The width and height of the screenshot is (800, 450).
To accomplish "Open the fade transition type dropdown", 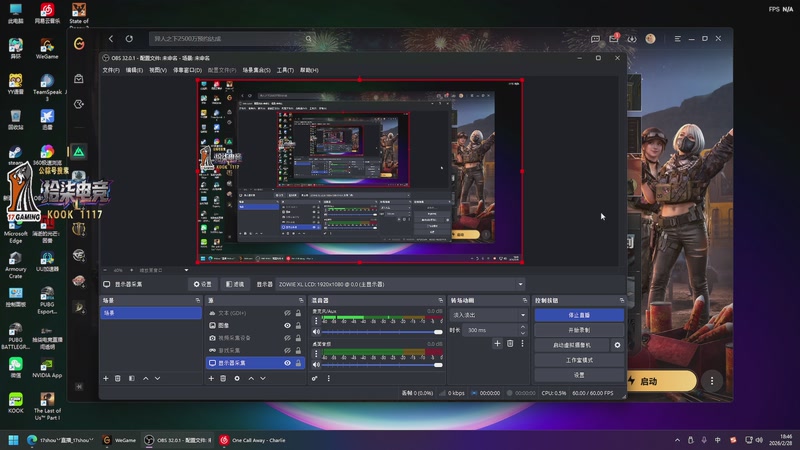I will 489,315.
